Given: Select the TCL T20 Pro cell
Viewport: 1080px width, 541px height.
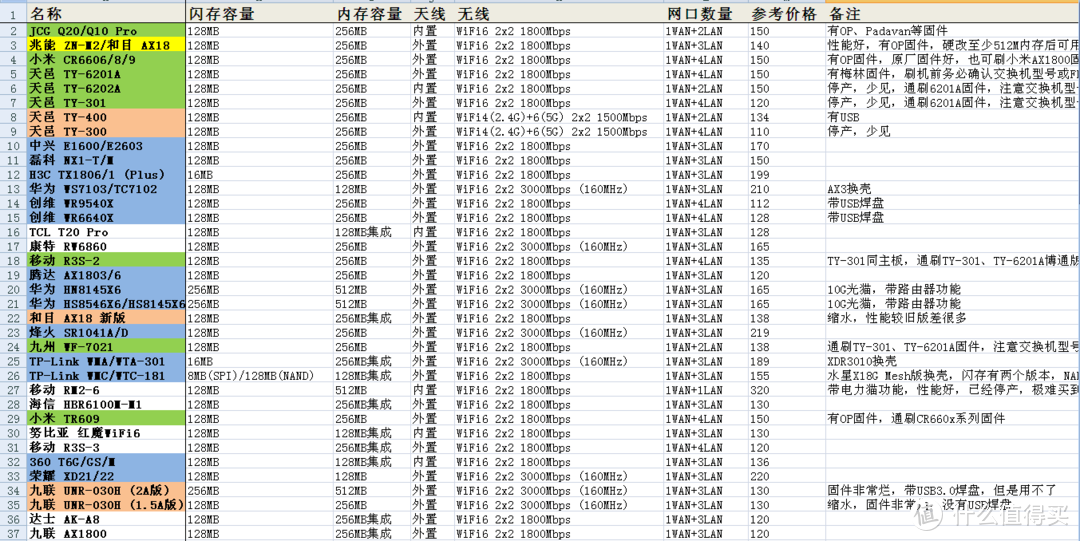Looking at the screenshot, I should [106, 232].
